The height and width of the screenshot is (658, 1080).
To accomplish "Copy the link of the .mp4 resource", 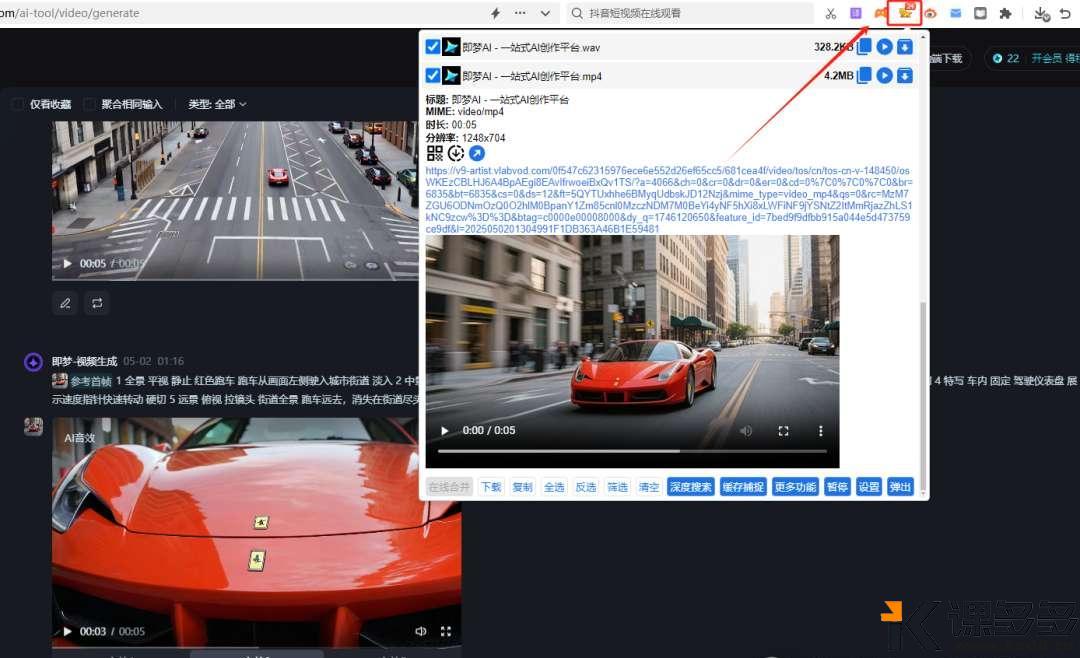I will (864, 75).
